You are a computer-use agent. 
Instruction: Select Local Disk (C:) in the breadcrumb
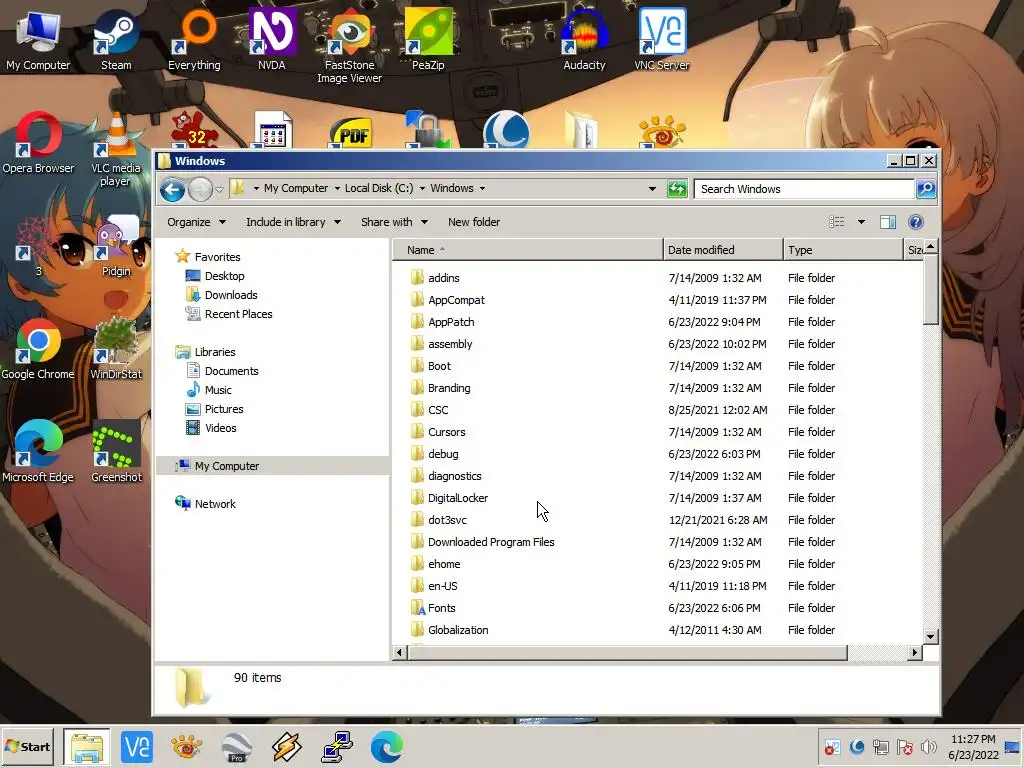(379, 189)
